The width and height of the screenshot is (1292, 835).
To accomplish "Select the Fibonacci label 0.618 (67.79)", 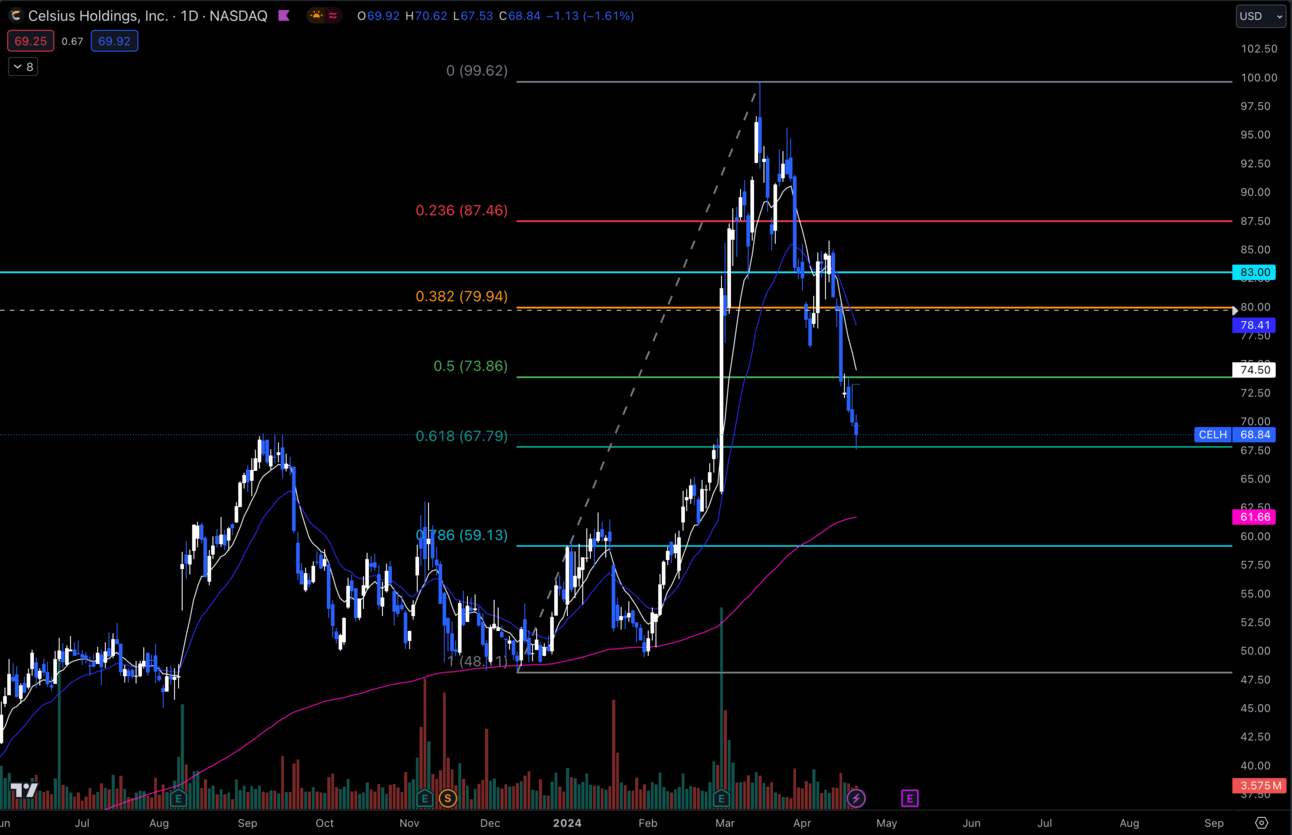I will (x=462, y=436).
